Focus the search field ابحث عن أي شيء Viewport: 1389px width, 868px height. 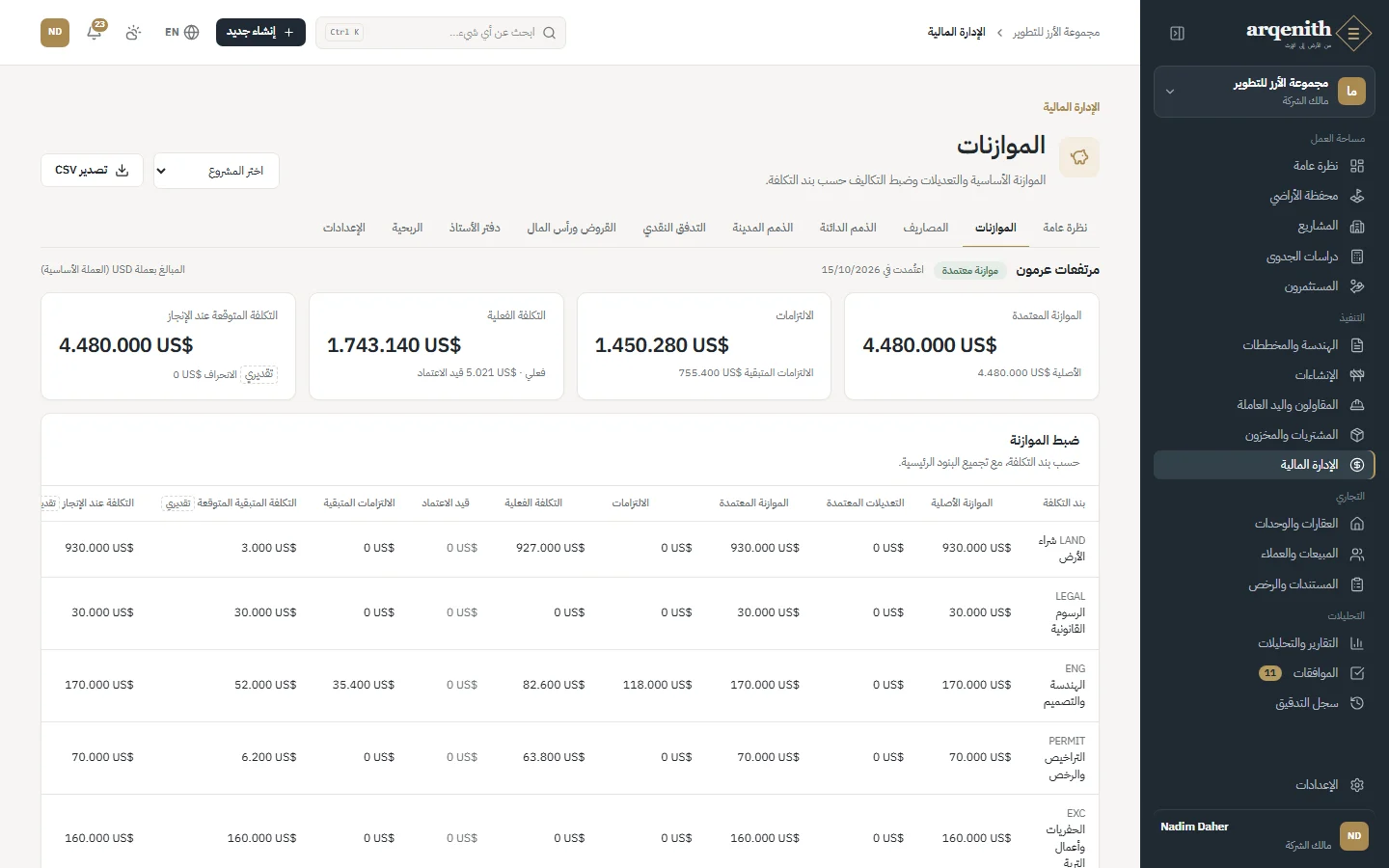(441, 32)
